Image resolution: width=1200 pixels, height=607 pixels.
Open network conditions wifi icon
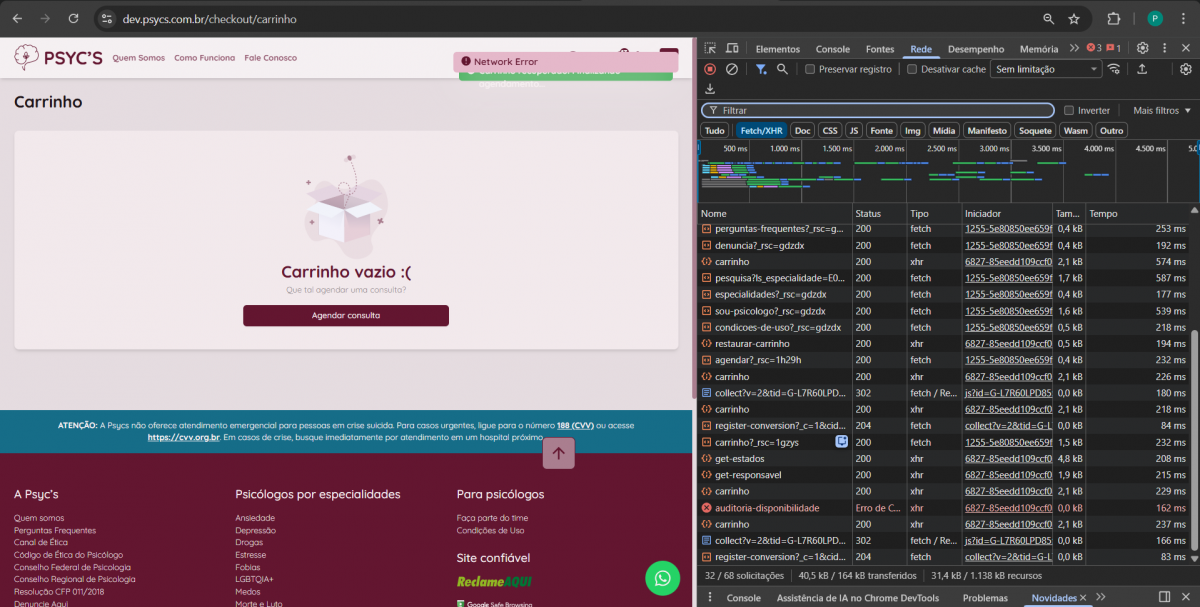[x=1114, y=69]
